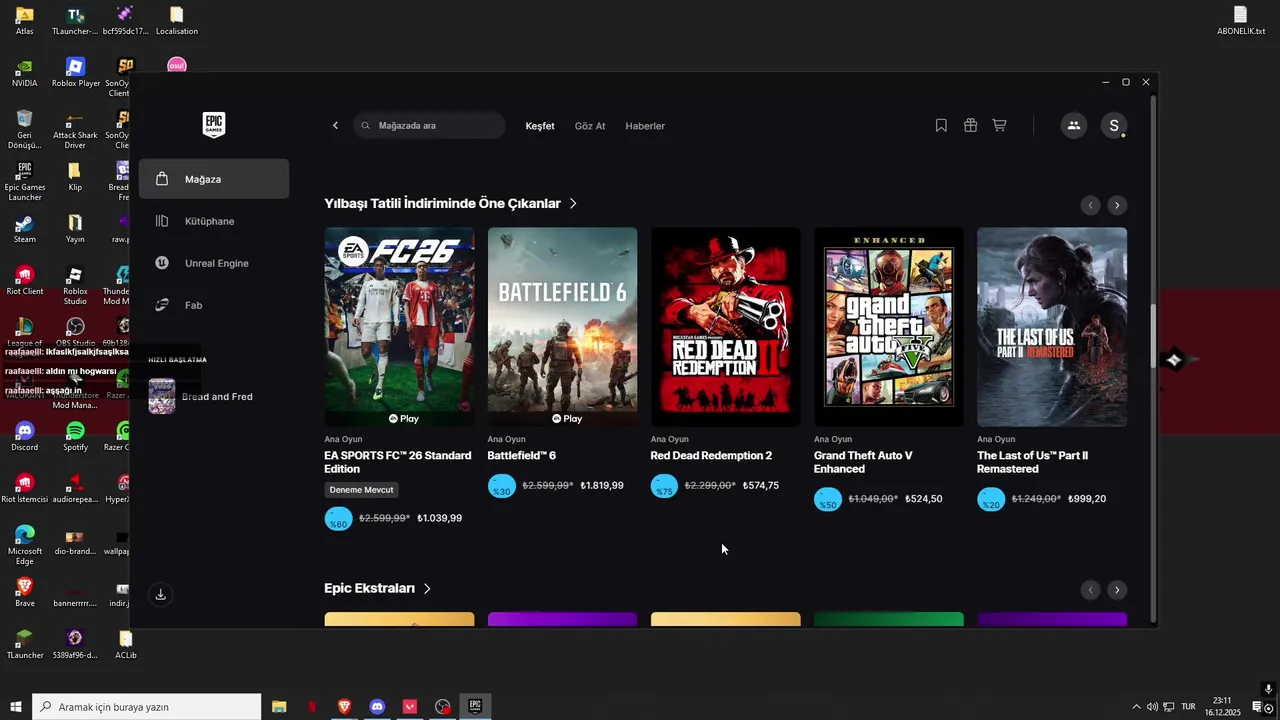Click the ₺524,50 price for GTA V
The width and height of the screenshot is (1280, 720).
point(924,499)
